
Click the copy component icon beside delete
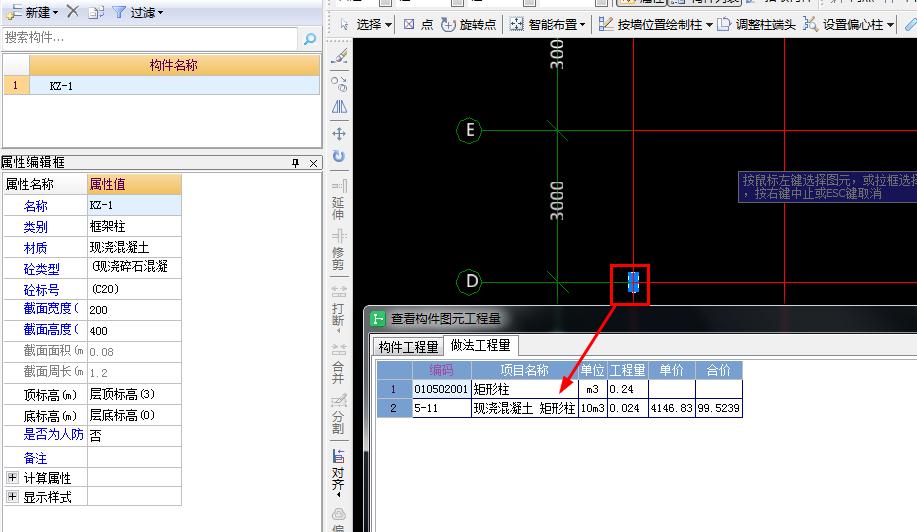click(x=96, y=12)
